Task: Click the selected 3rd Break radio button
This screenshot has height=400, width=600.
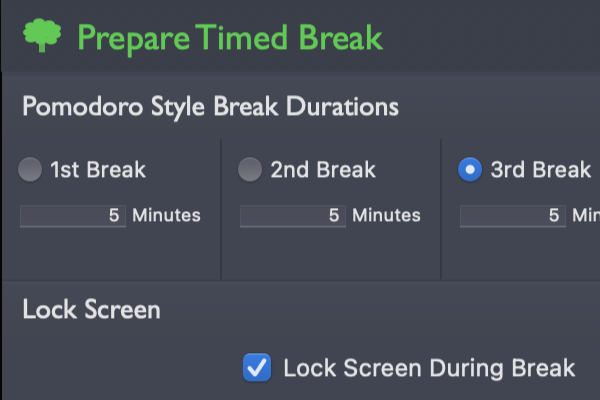Action: 470,169
